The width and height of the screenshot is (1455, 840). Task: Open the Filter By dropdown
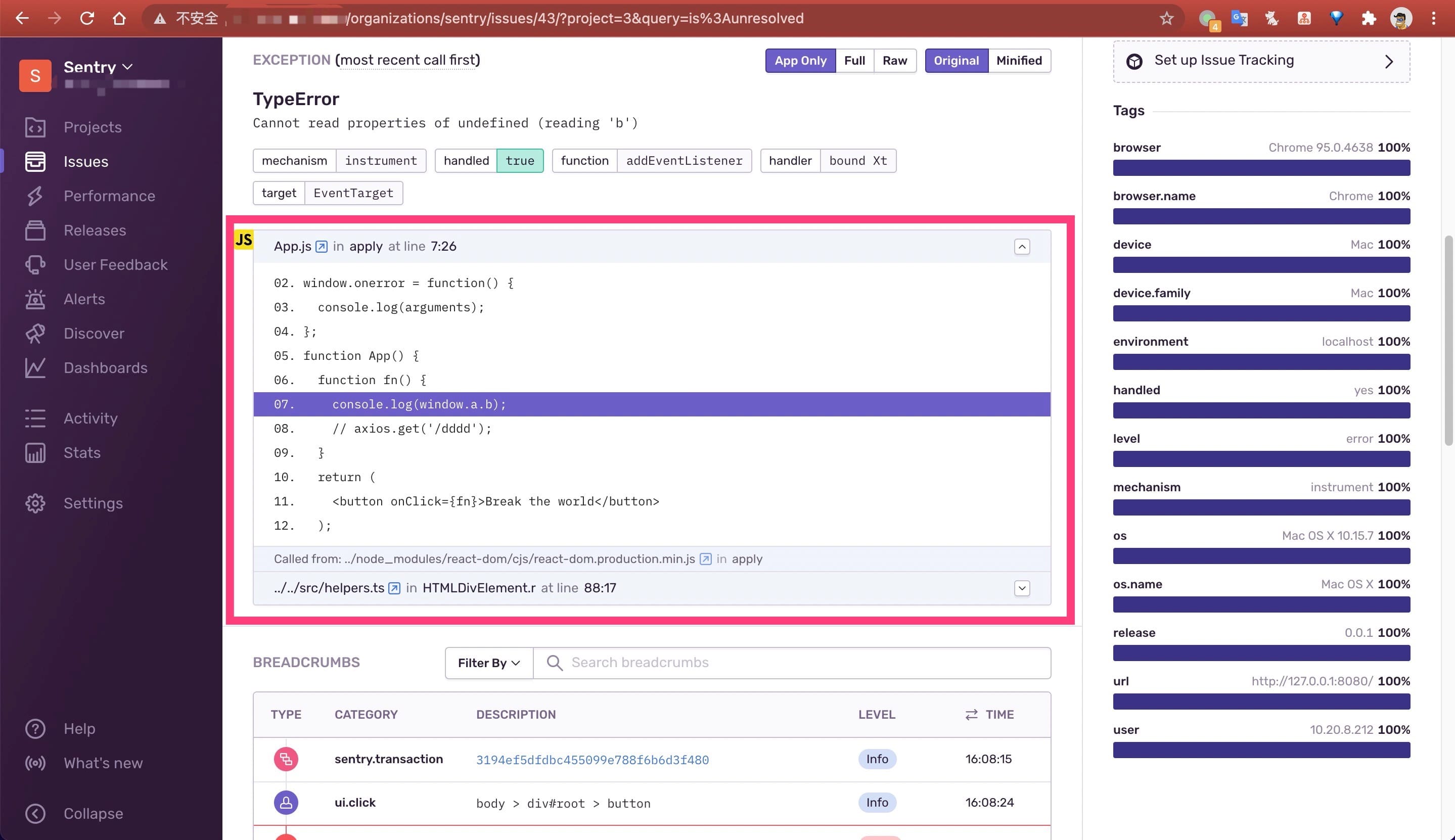[x=489, y=663]
